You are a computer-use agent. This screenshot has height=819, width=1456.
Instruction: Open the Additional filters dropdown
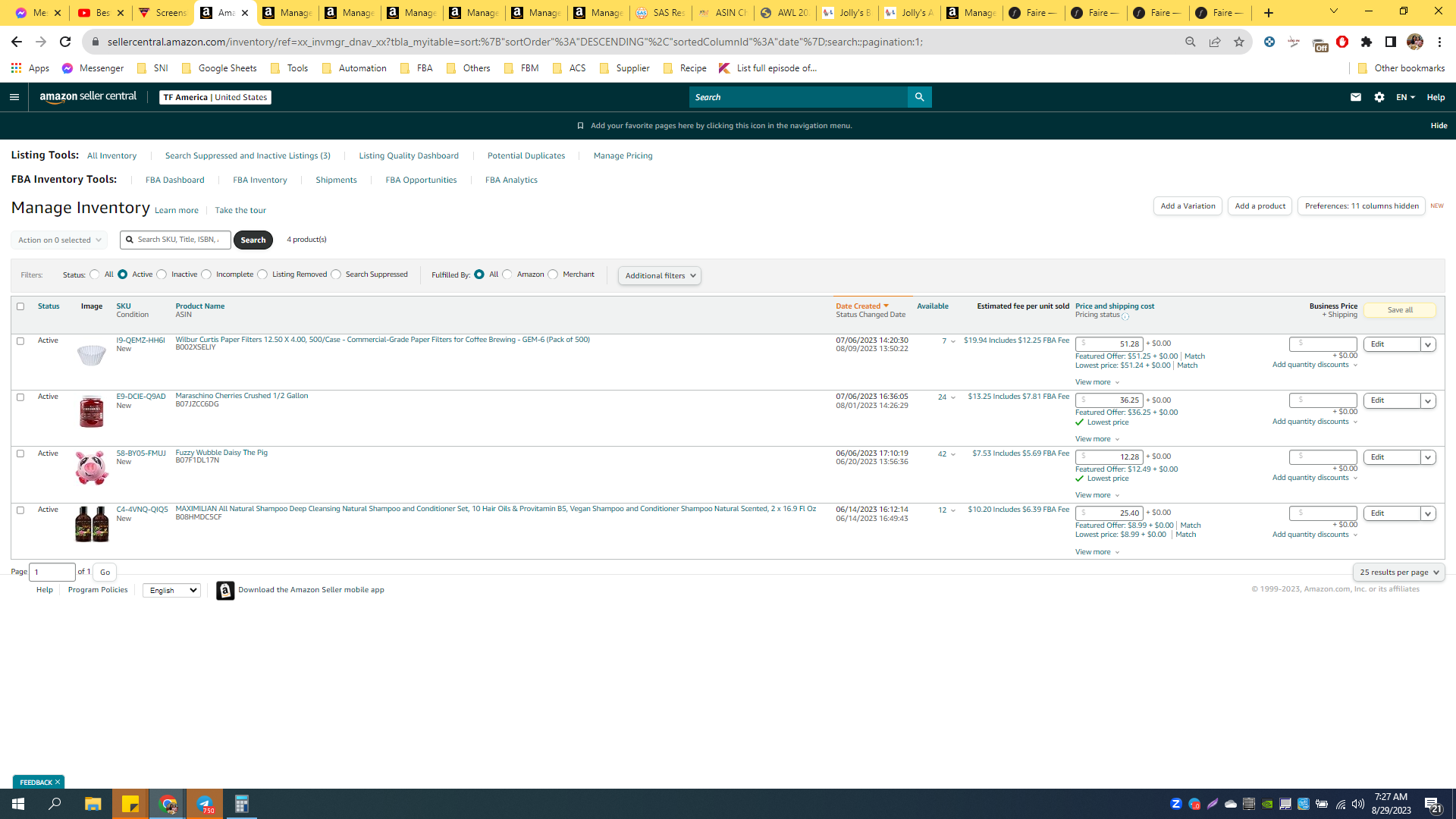[x=660, y=276]
